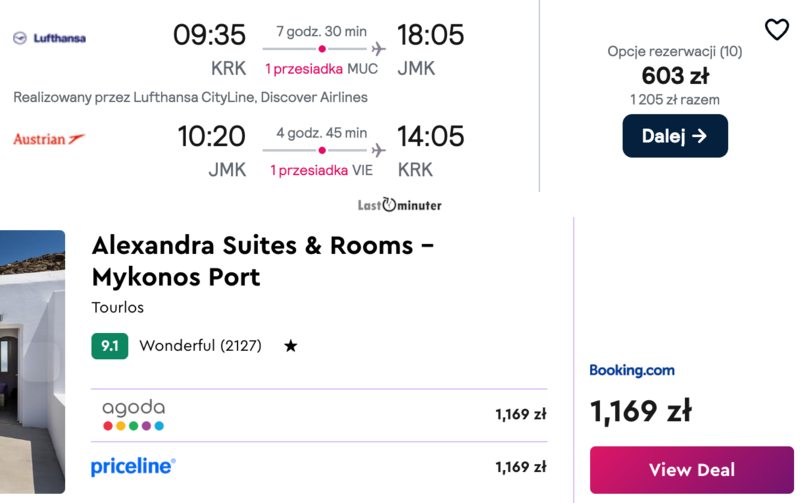Click the 09:35 KRK departure time
The height and width of the screenshot is (503, 800).
(x=209, y=35)
